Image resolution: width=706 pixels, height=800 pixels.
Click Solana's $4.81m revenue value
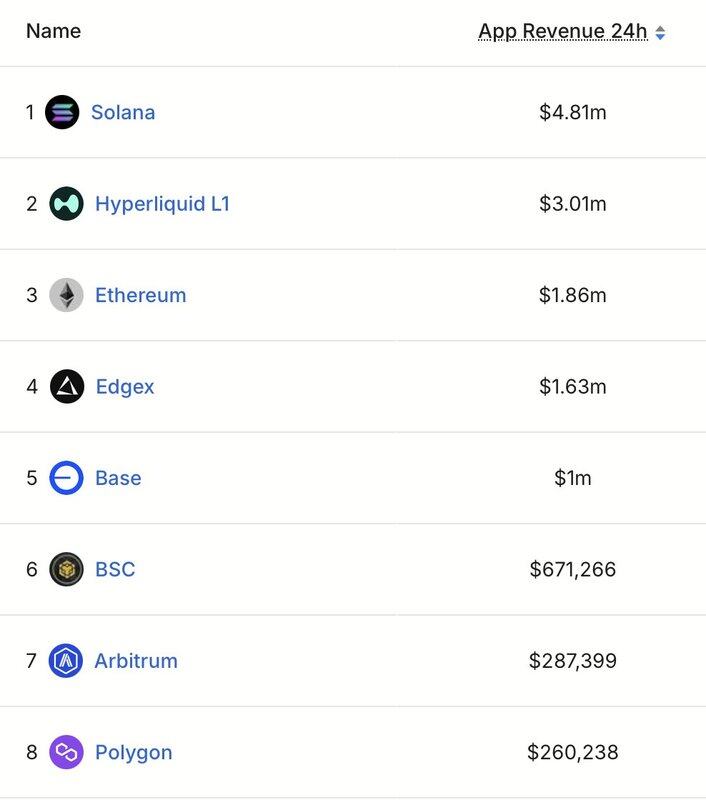pos(572,112)
